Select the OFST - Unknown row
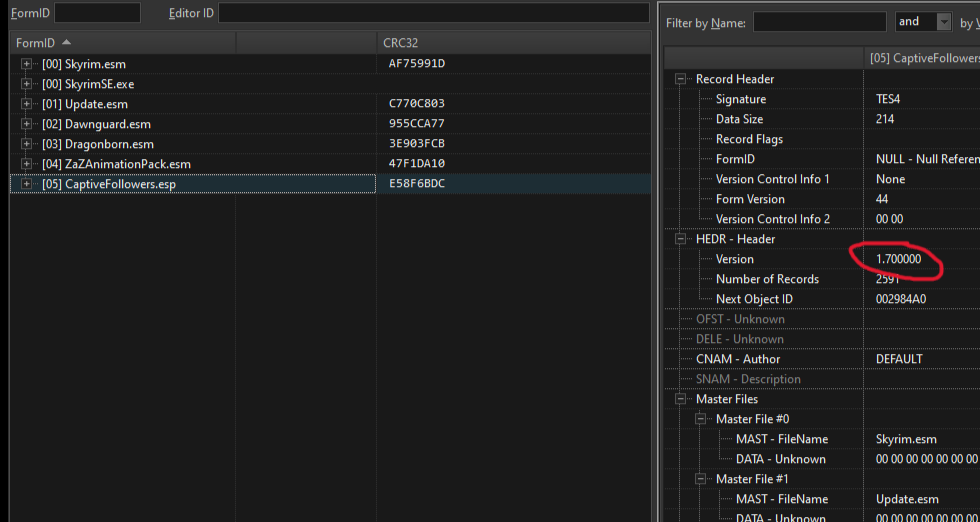The image size is (980, 522). pyautogui.click(x=822, y=319)
